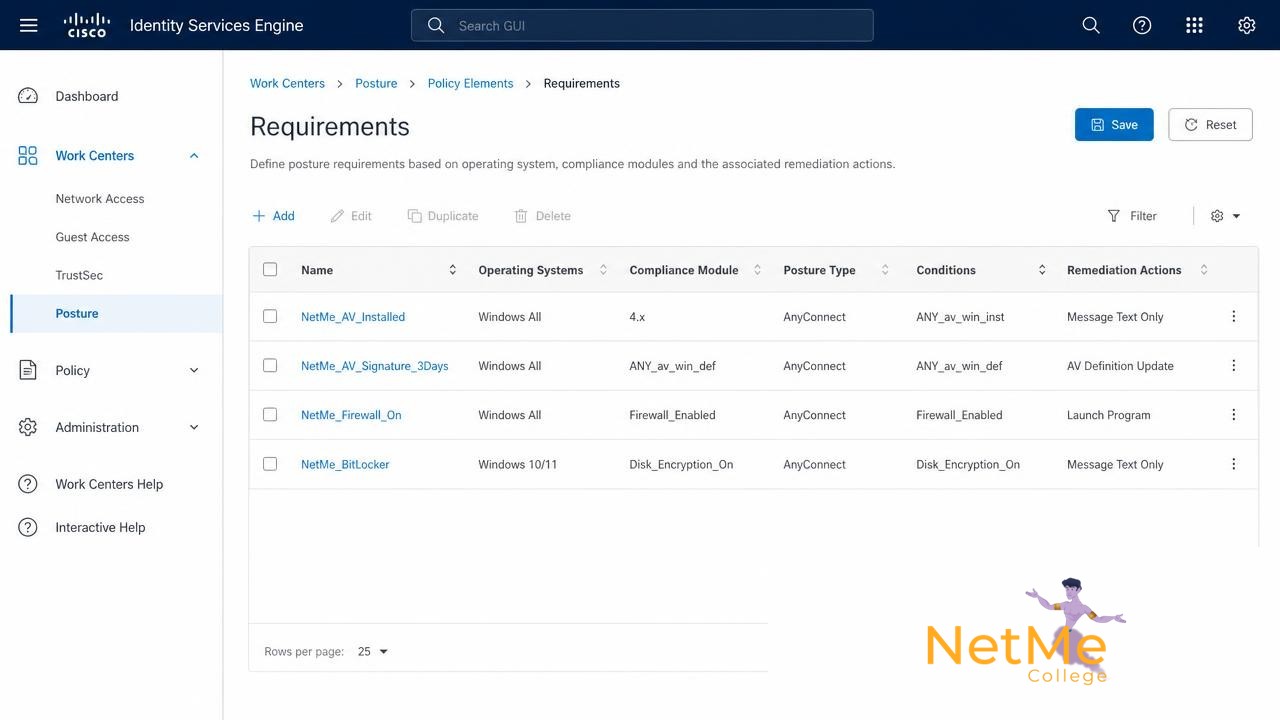Select Network Access in sidebar
This screenshot has width=1280, height=720.
pyautogui.click(x=100, y=198)
